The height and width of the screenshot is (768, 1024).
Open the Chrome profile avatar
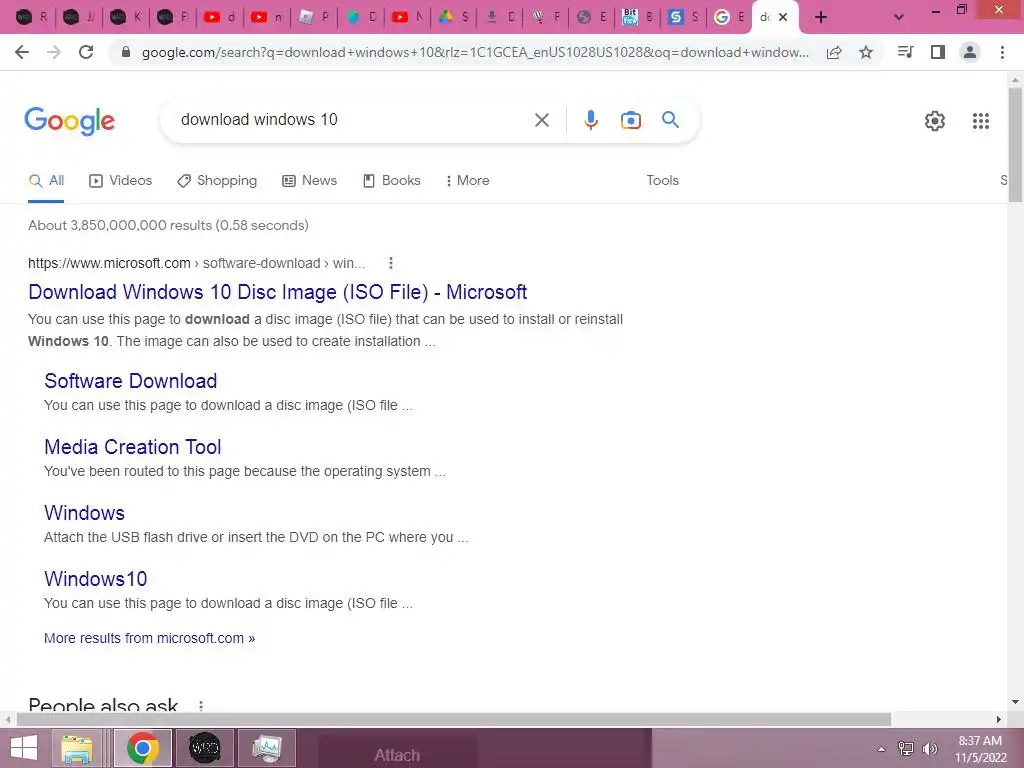point(970,52)
